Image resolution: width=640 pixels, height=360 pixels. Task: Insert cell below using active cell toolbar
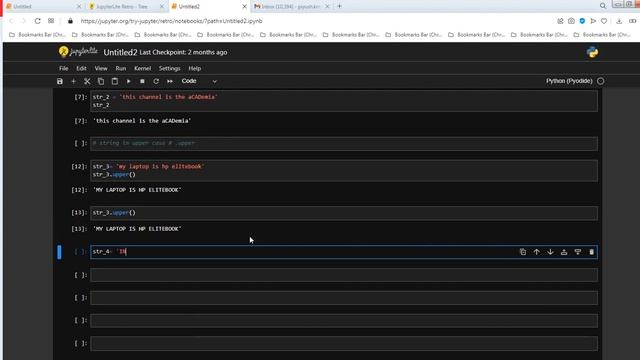[578, 252]
